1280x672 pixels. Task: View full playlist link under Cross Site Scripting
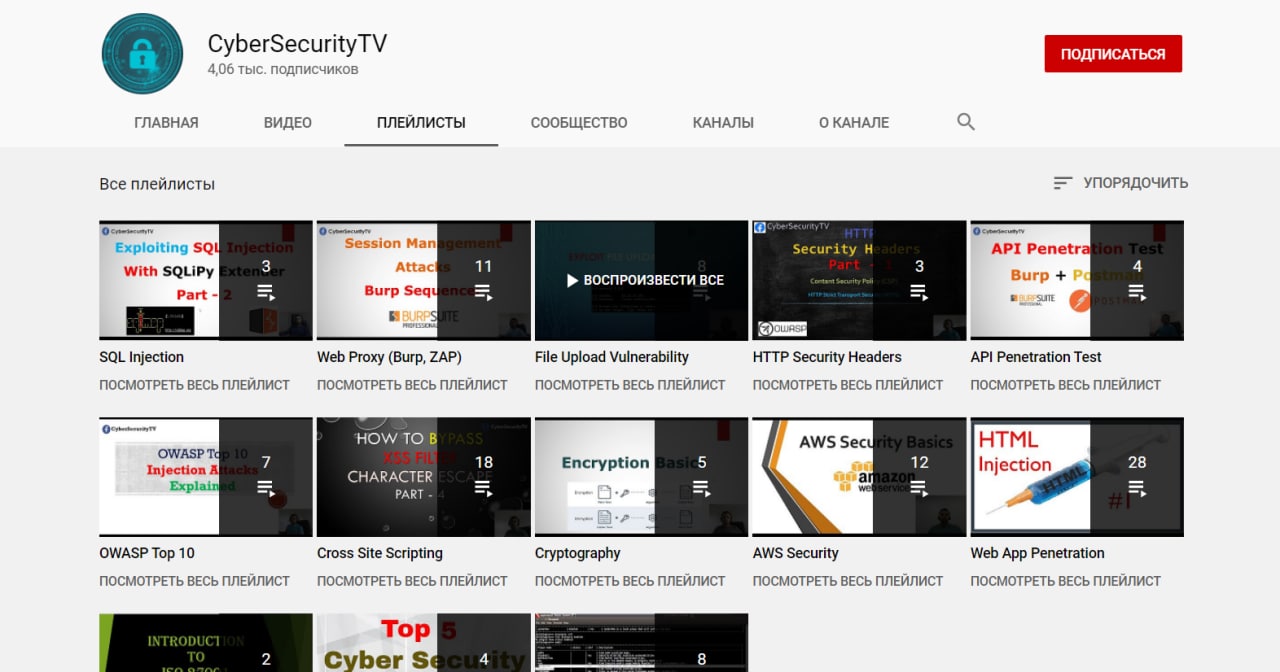click(412, 581)
